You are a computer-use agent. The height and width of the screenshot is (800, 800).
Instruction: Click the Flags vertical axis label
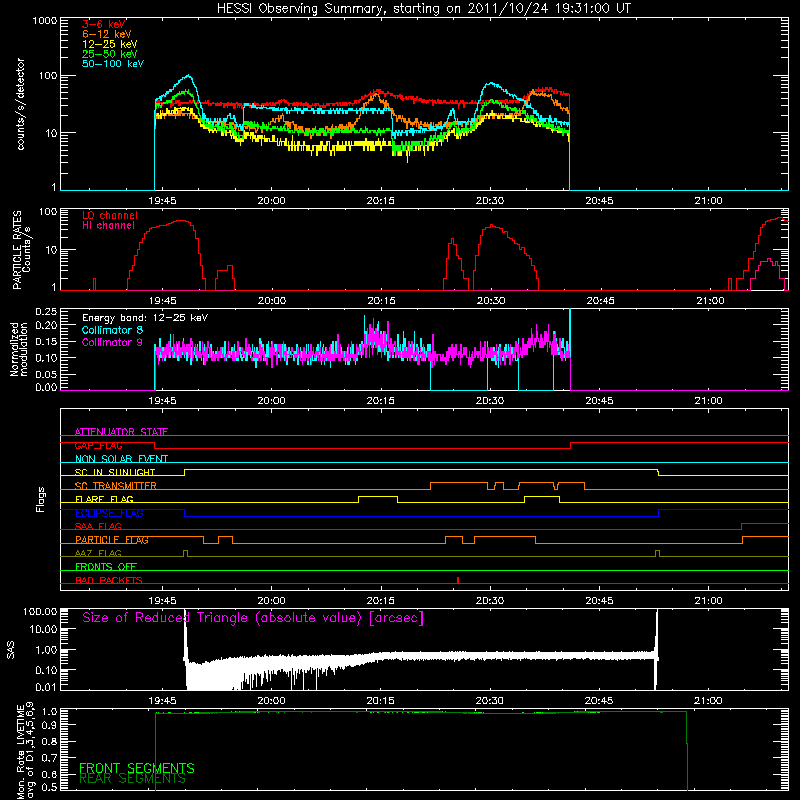pyautogui.click(x=41, y=499)
